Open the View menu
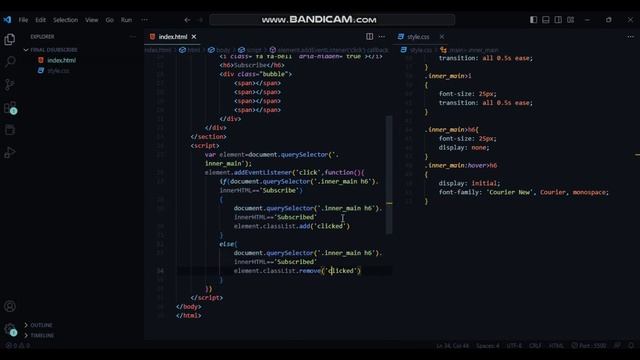The width and height of the screenshot is (640, 360). point(91,20)
